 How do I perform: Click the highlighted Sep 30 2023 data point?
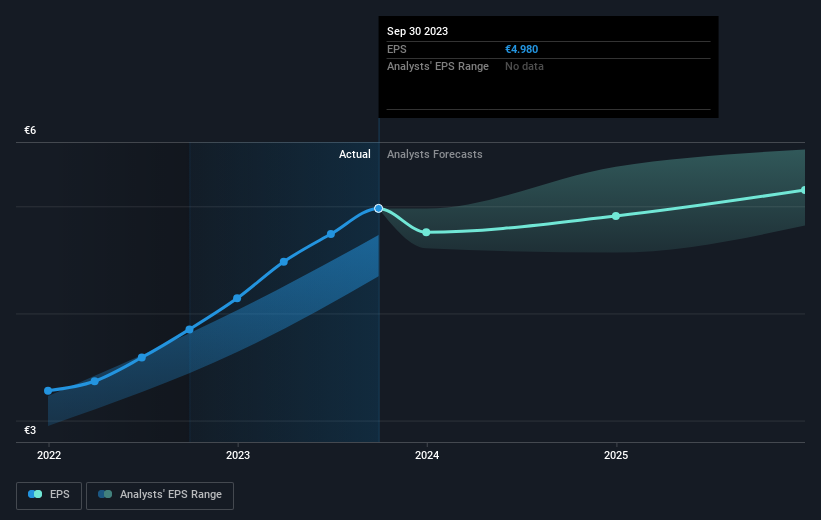pos(379,208)
